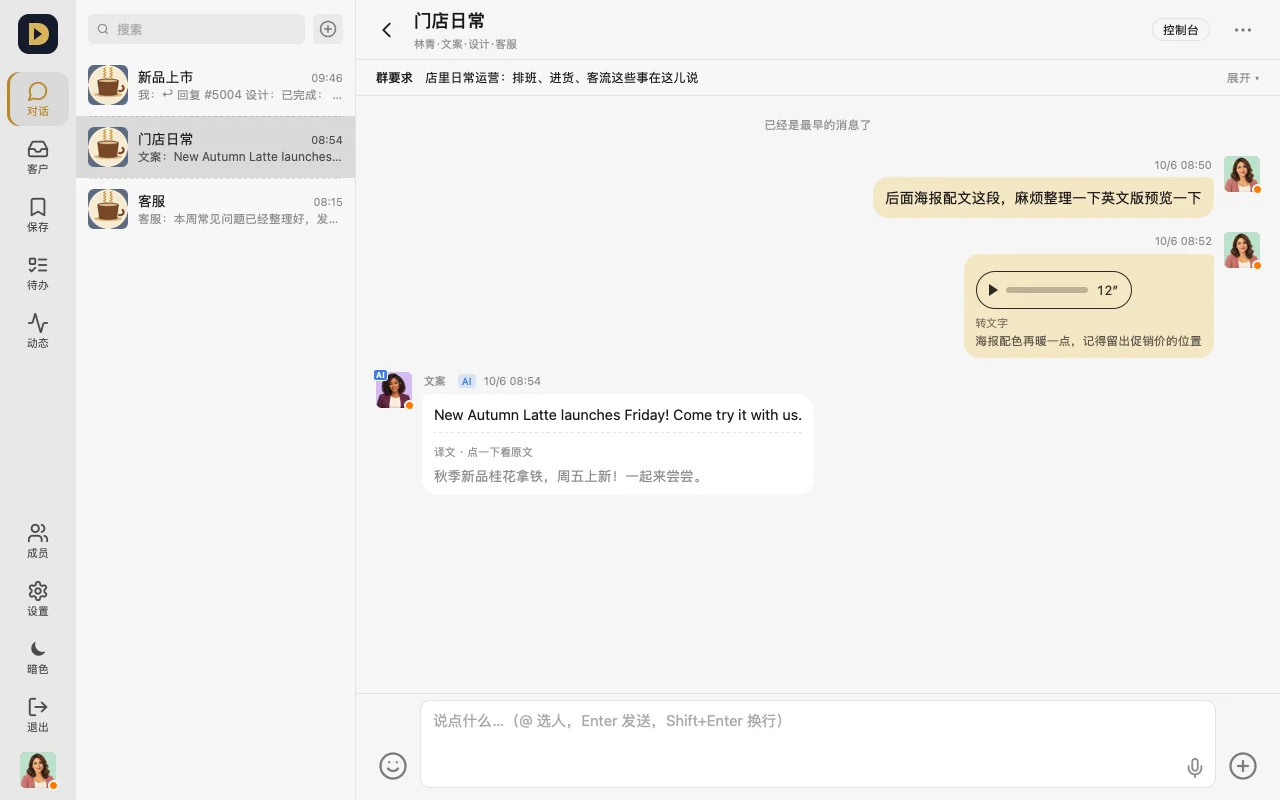1280x800 pixels.
Task: Click the transcript 海报配色再暖一点
Action: (1089, 341)
